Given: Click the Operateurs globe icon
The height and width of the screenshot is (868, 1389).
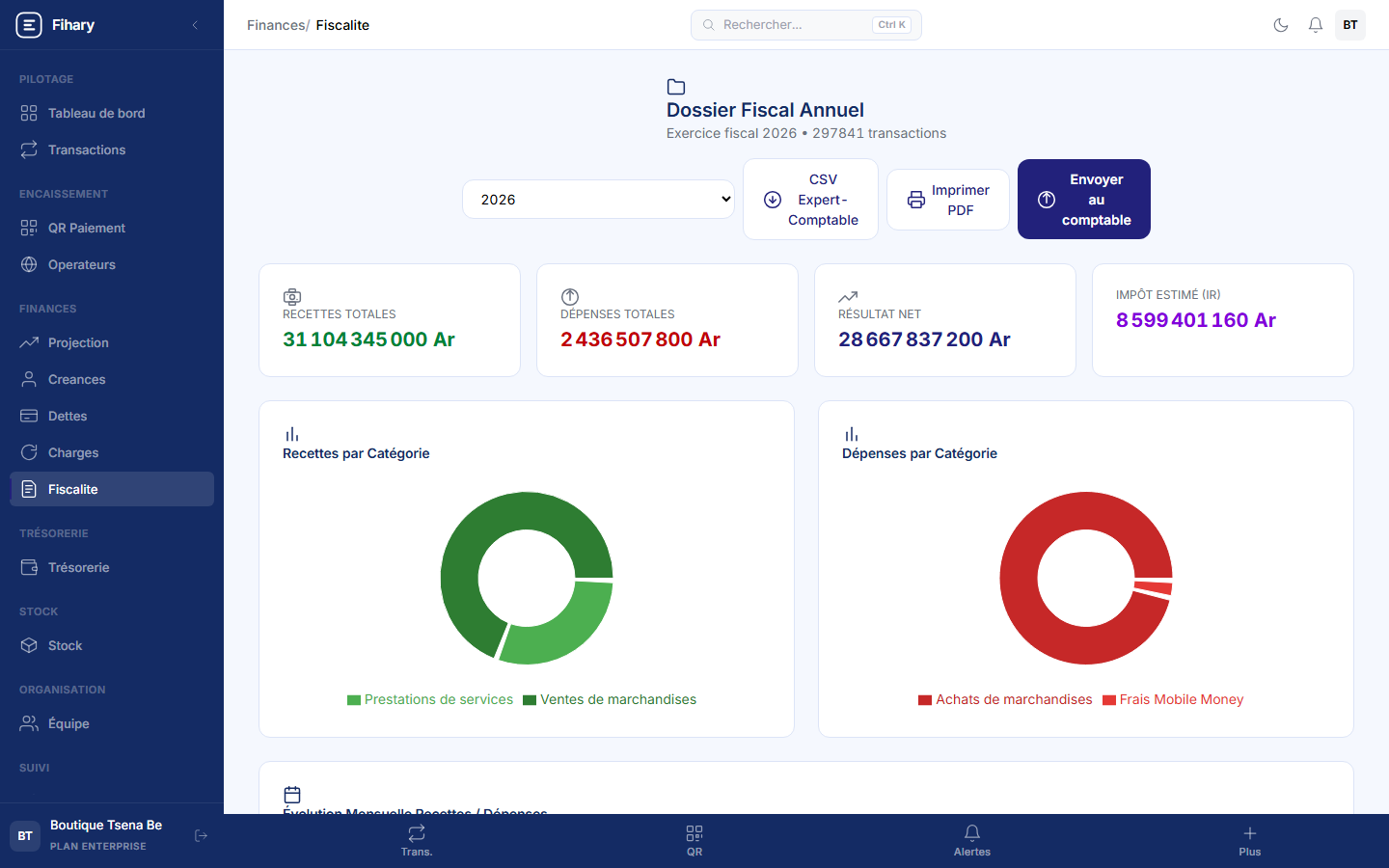Looking at the screenshot, I should (x=29, y=264).
